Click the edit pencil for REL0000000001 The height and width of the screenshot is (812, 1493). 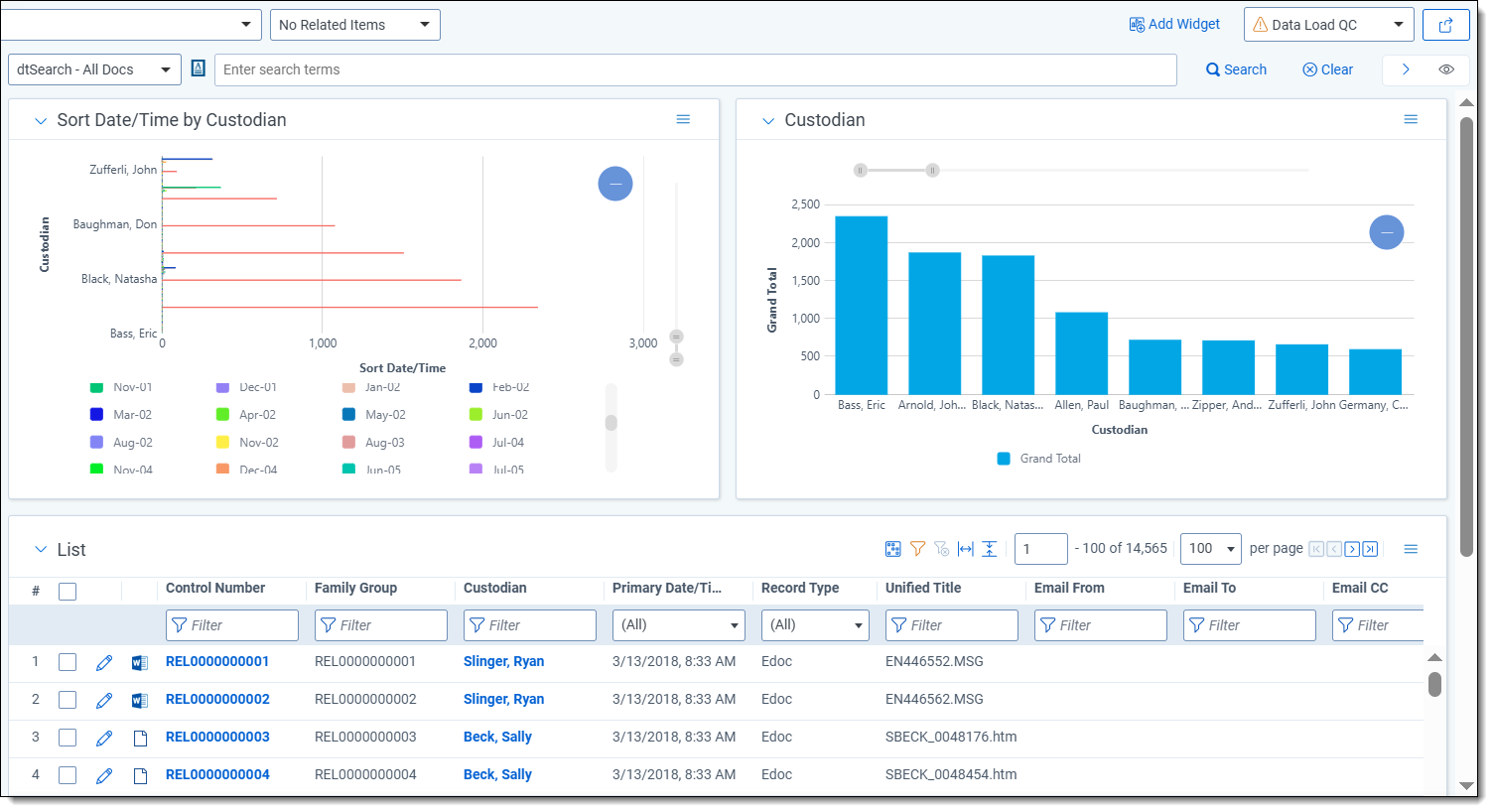[104, 663]
